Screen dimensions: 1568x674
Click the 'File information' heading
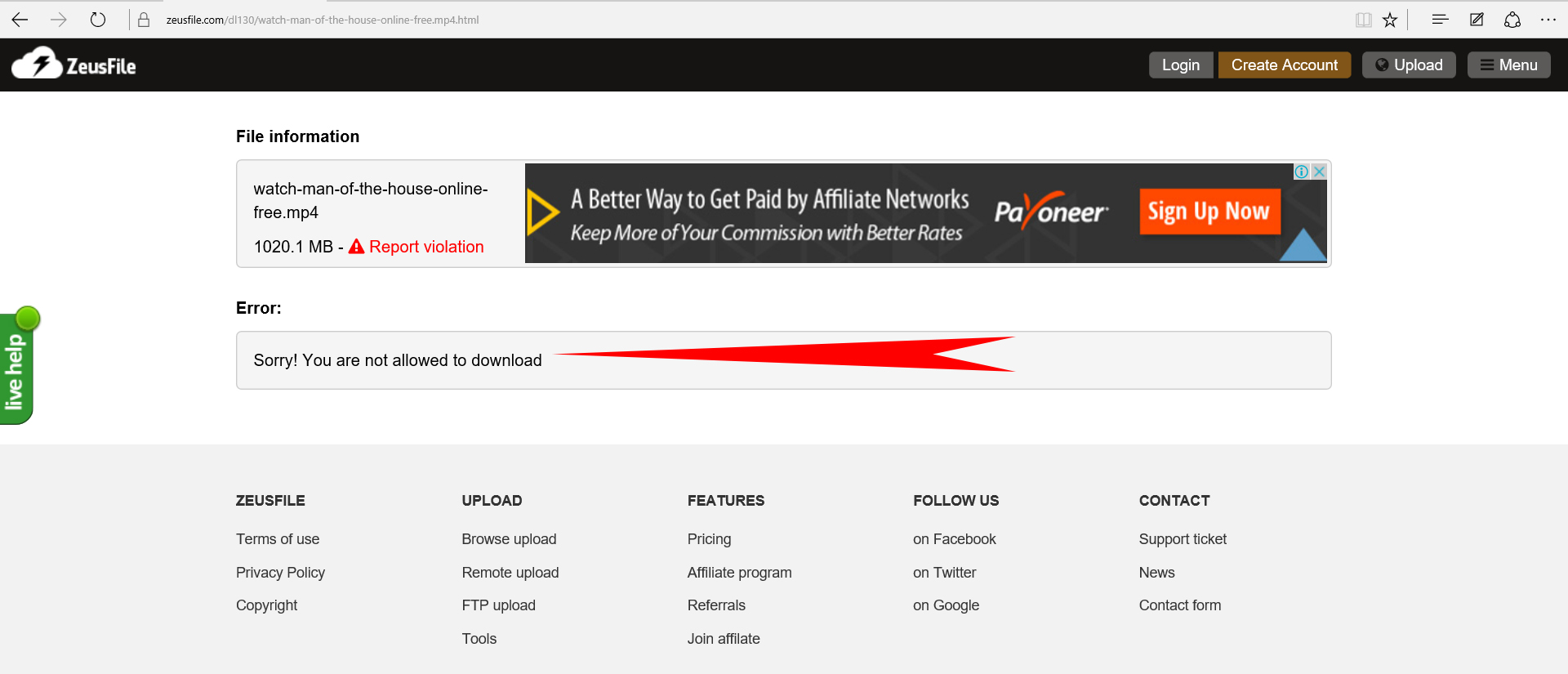[x=297, y=136]
